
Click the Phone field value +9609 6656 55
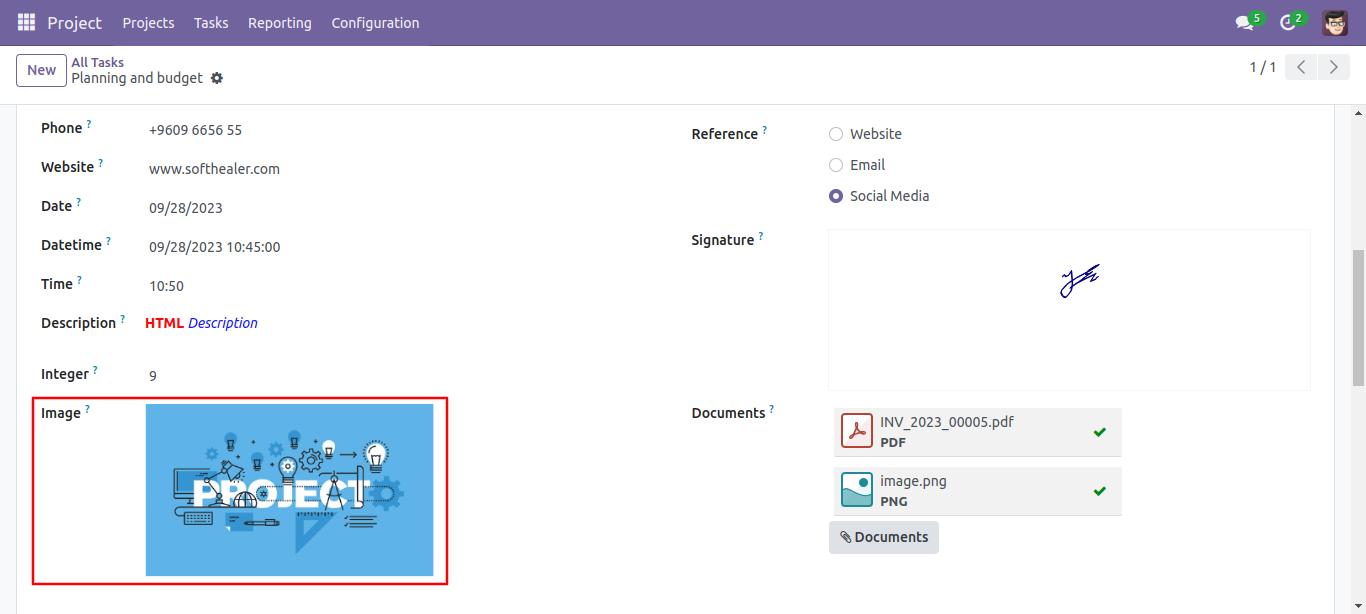(195, 130)
